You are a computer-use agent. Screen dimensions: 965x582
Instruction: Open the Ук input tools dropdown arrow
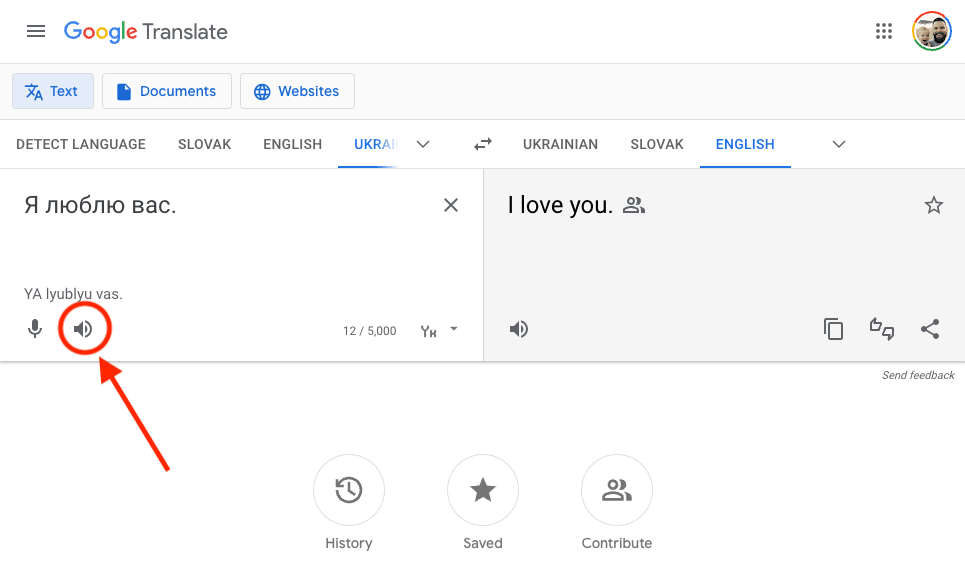pos(454,329)
